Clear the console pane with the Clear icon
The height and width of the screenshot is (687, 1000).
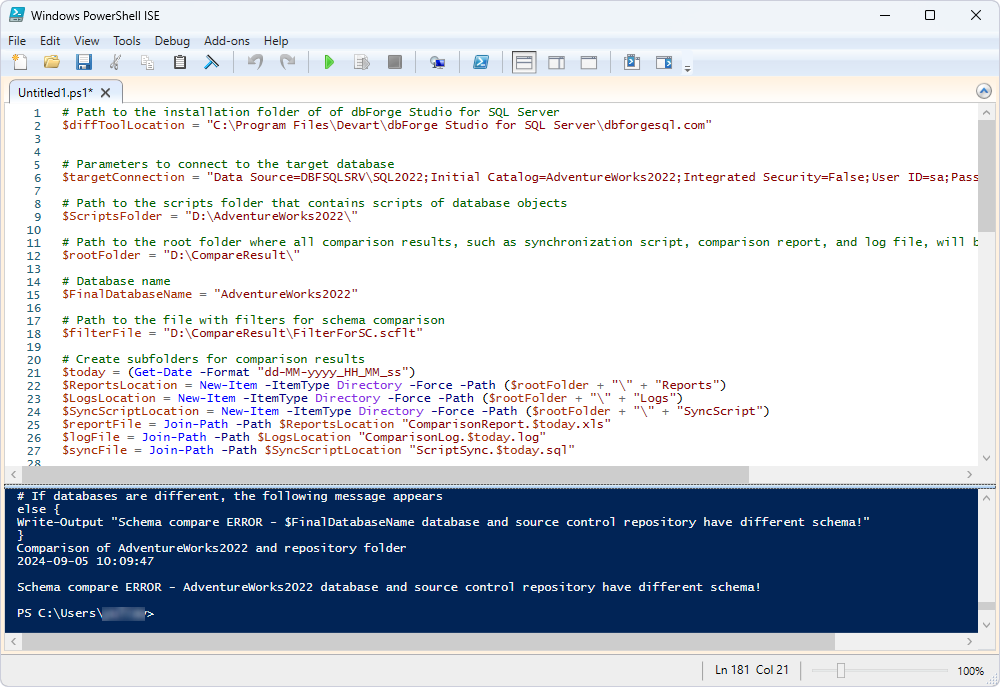click(x=212, y=63)
